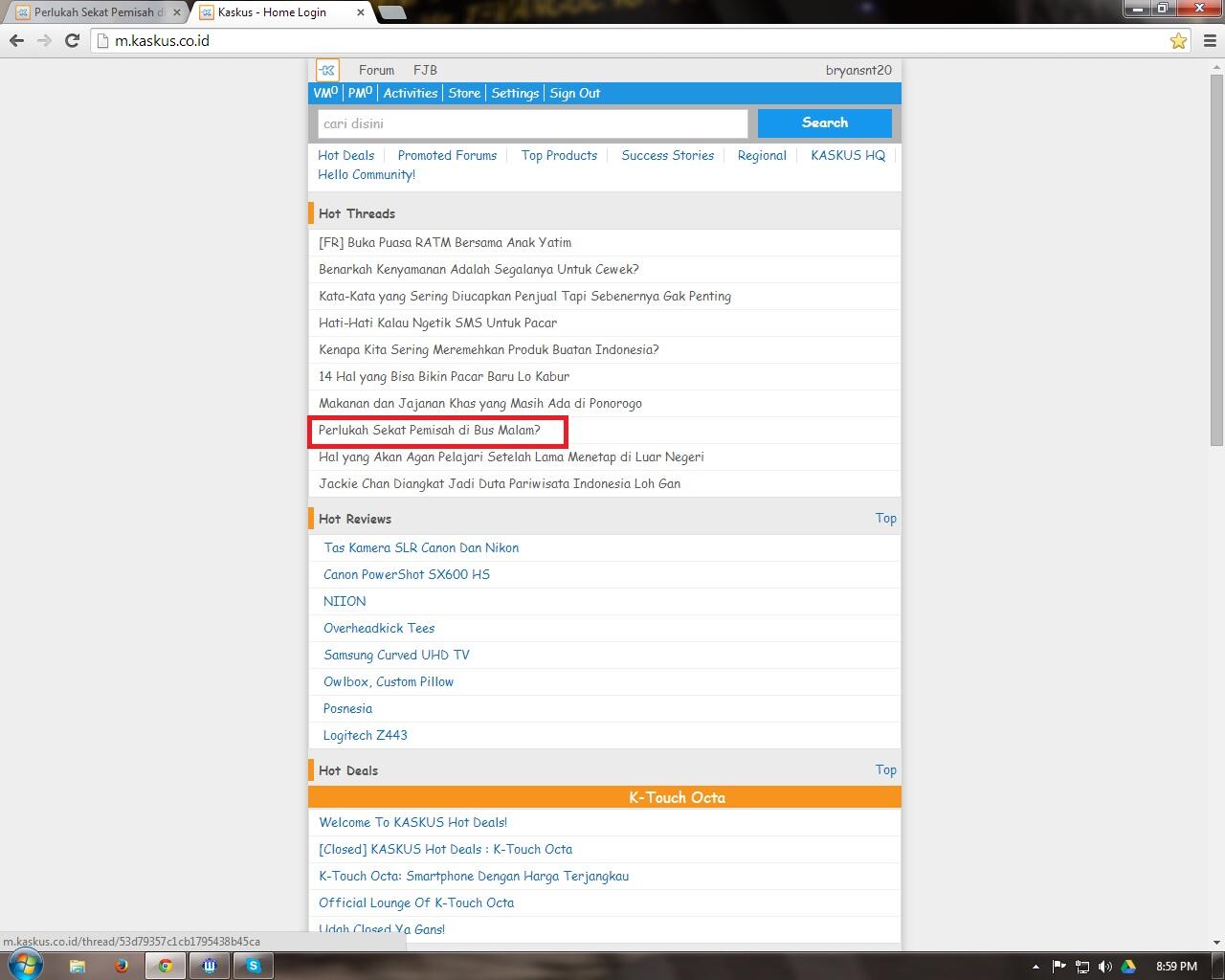Open PM inbox link
Viewport: 1225px width, 980px height.
pos(360,93)
